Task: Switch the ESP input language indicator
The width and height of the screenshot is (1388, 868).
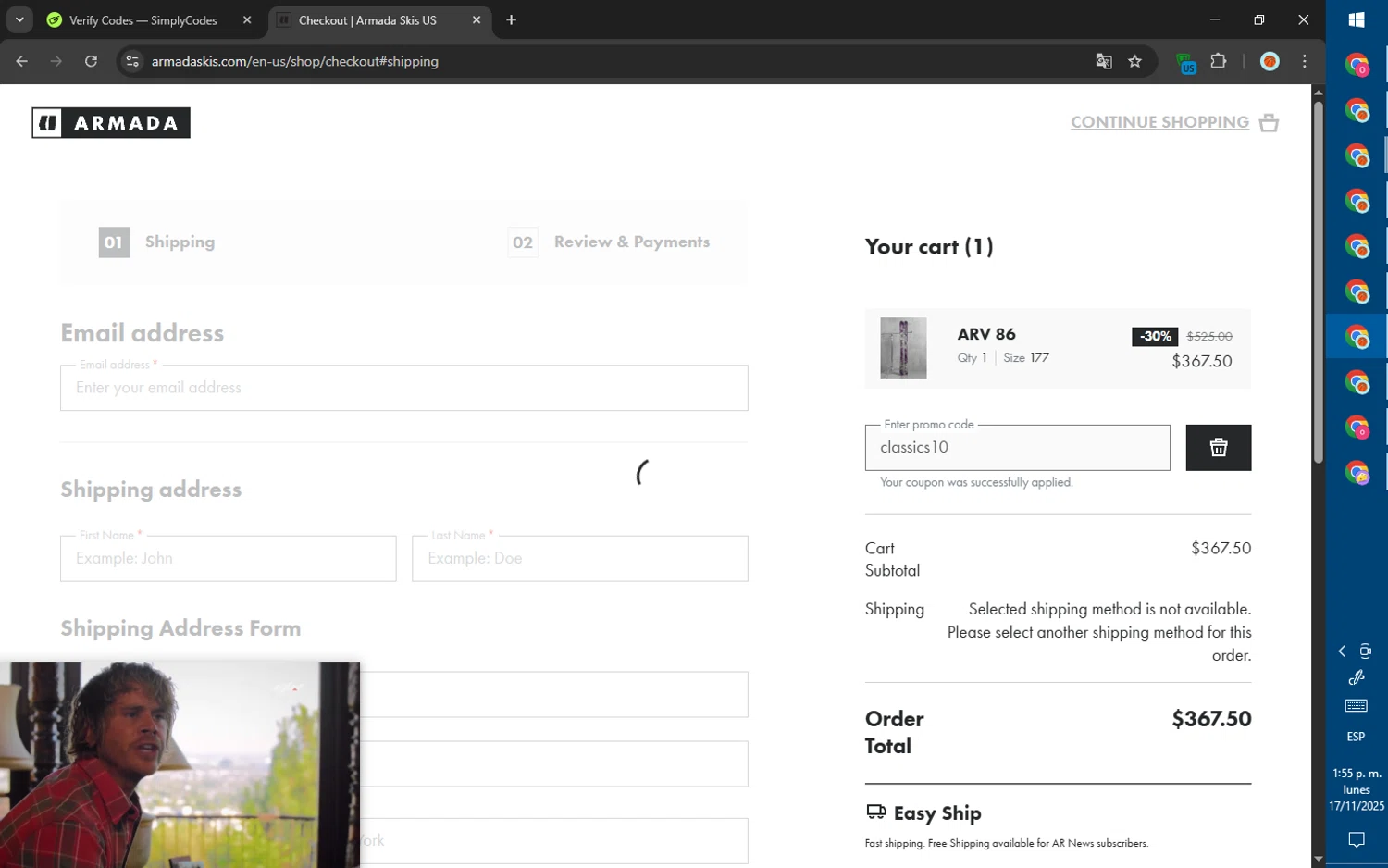Action: [1357, 737]
